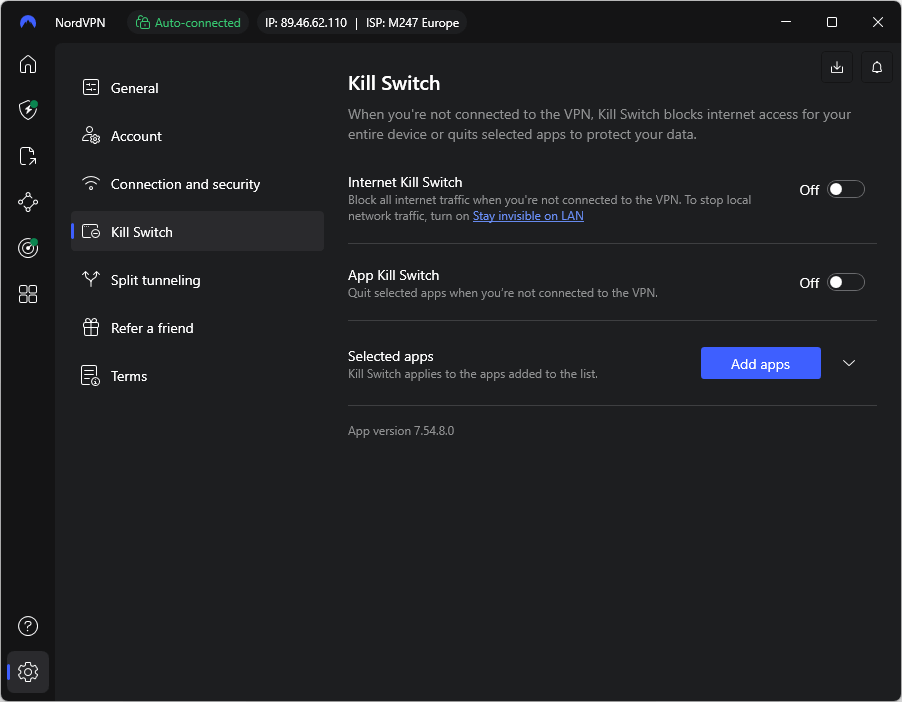
Task: Turn on the App Kill Switch
Action: [845, 282]
